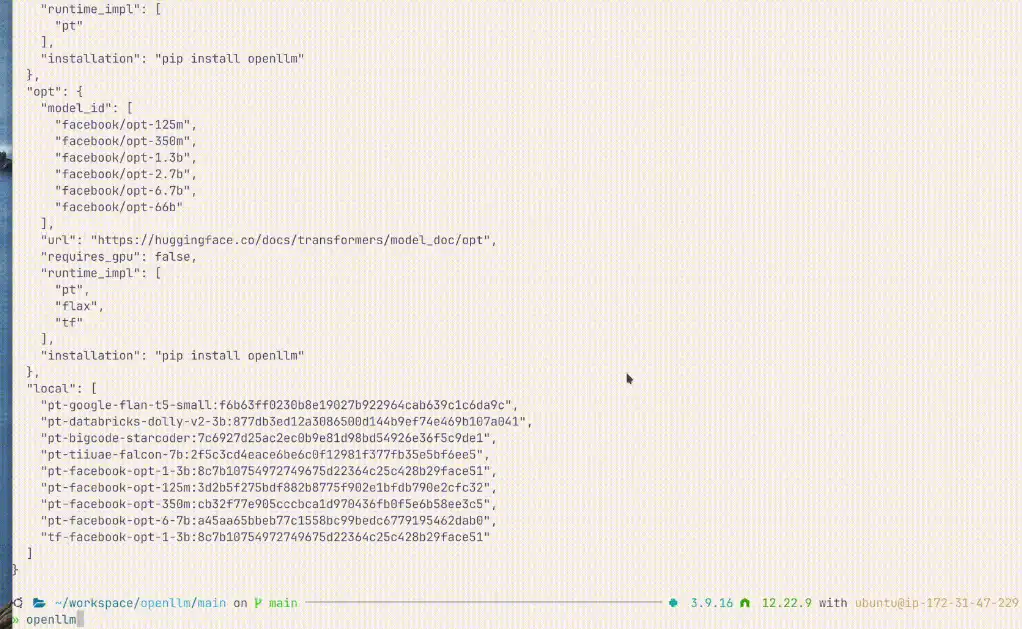Viewport: 1022px width, 629px height.
Task: Select the "facebook/opt-125m" entry
Action: point(125,124)
